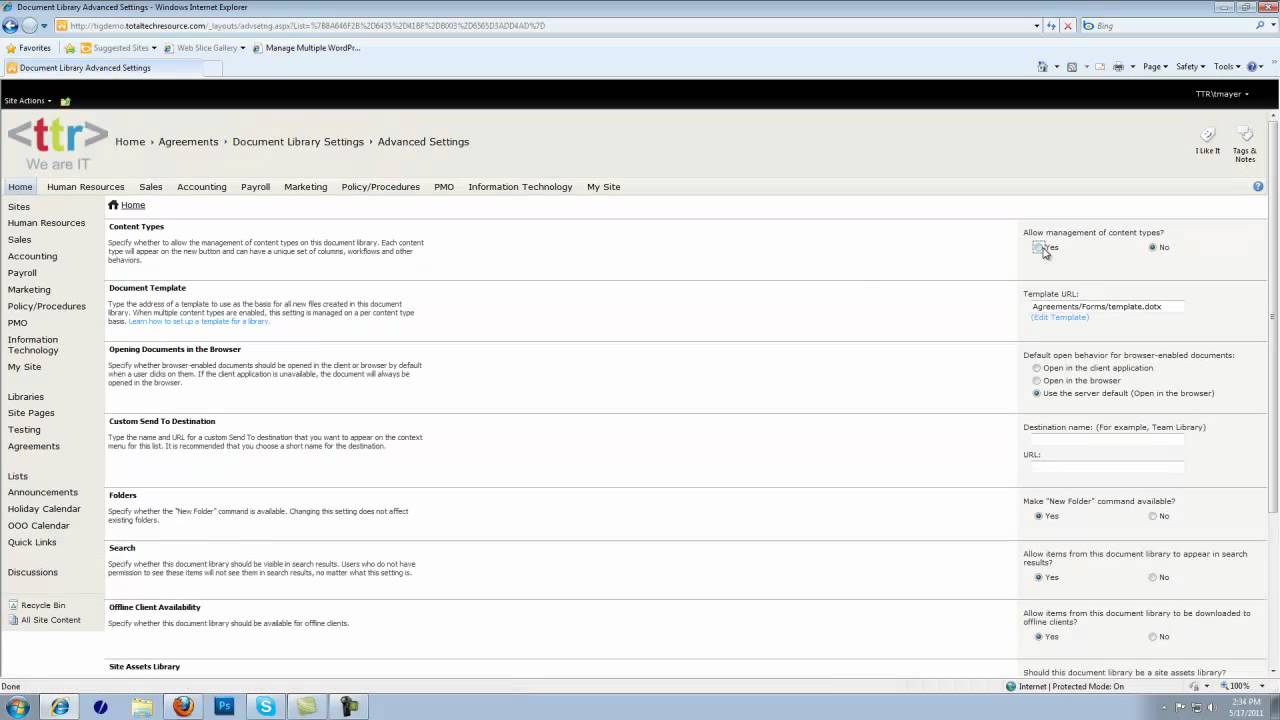This screenshot has height=720, width=1280.
Task: Open the TTR\tmayer user menu
Action: 1222,94
